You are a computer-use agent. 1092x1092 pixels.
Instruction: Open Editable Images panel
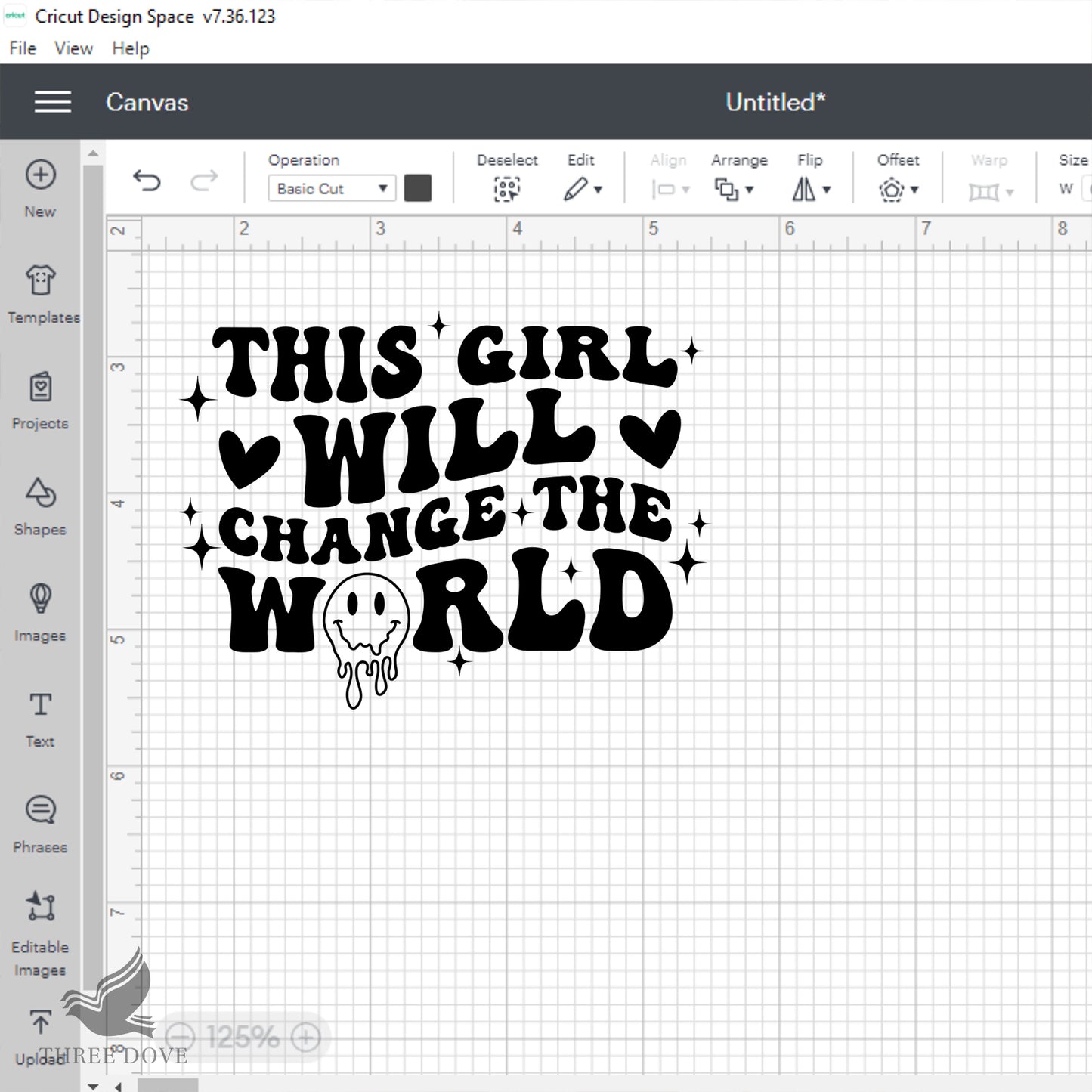click(x=41, y=933)
